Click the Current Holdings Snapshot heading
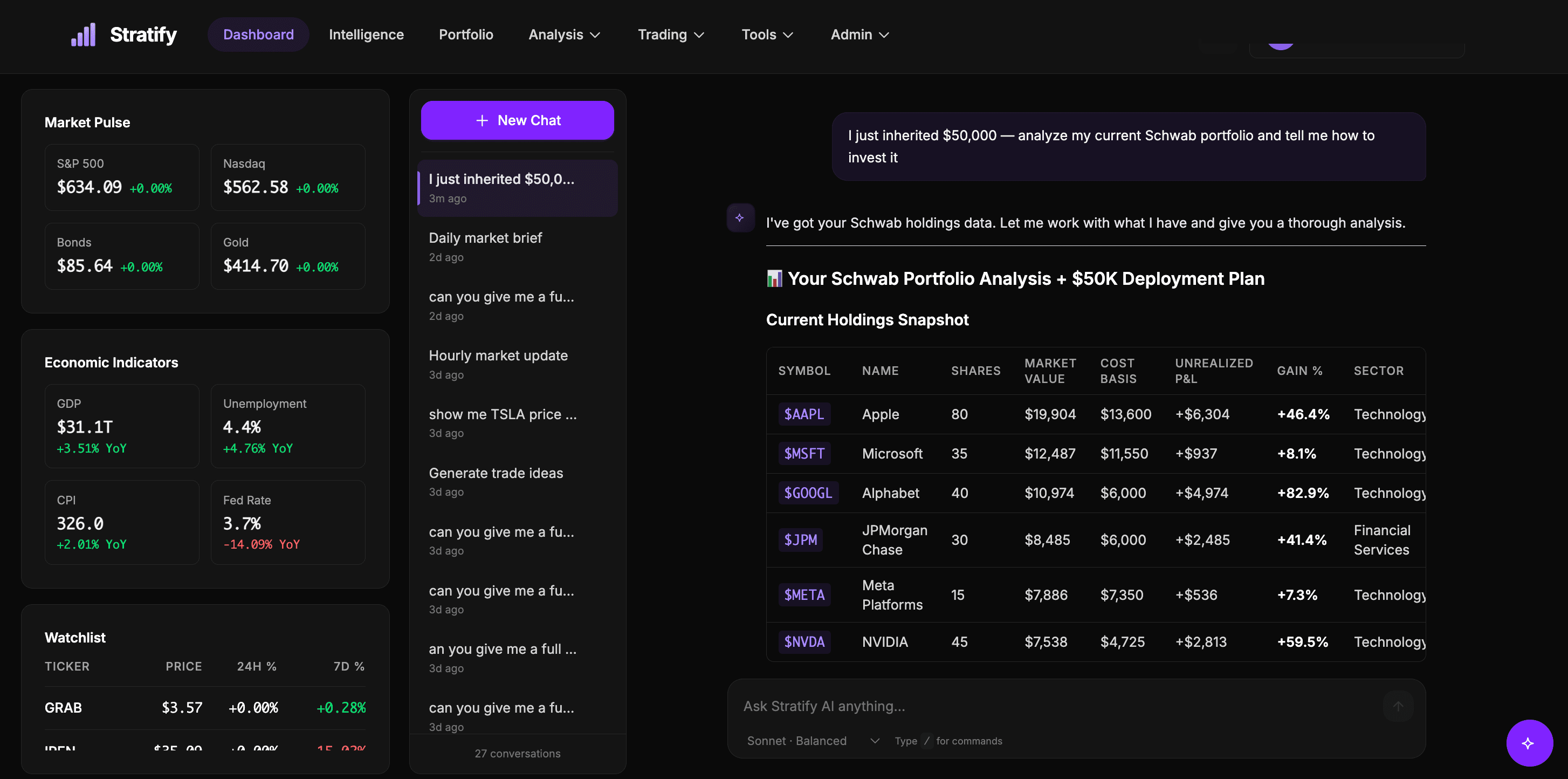Screen dimensions: 1568x779 click(867, 320)
